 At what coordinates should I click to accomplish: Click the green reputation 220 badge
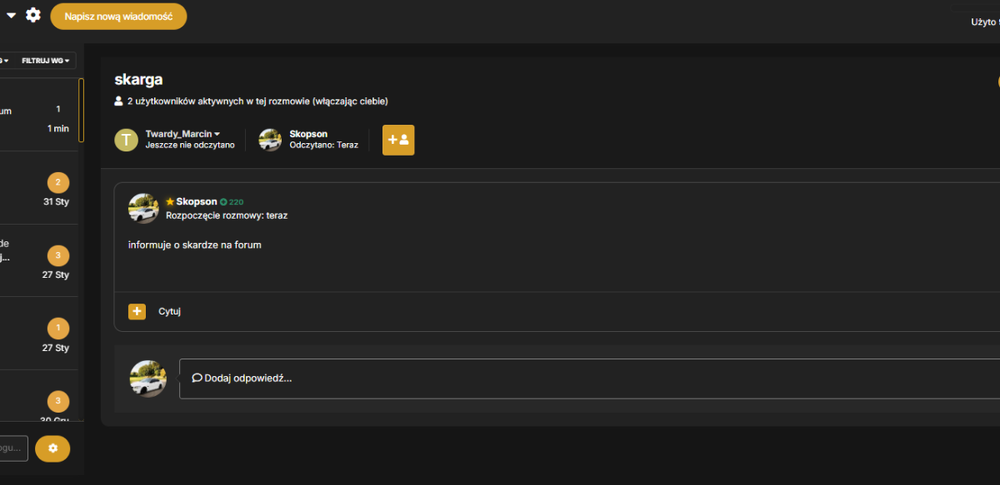pos(232,202)
